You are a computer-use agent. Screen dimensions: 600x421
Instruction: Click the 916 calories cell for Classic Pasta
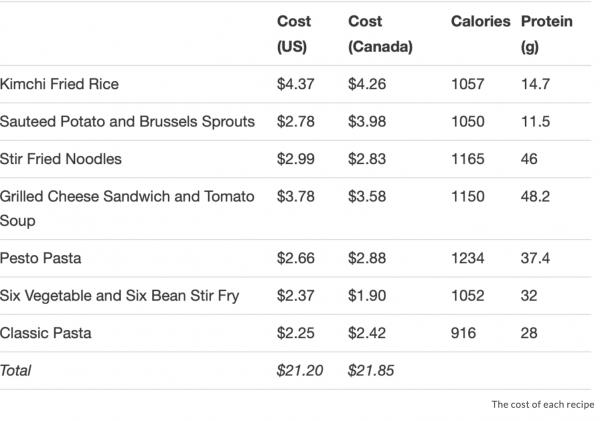463,333
